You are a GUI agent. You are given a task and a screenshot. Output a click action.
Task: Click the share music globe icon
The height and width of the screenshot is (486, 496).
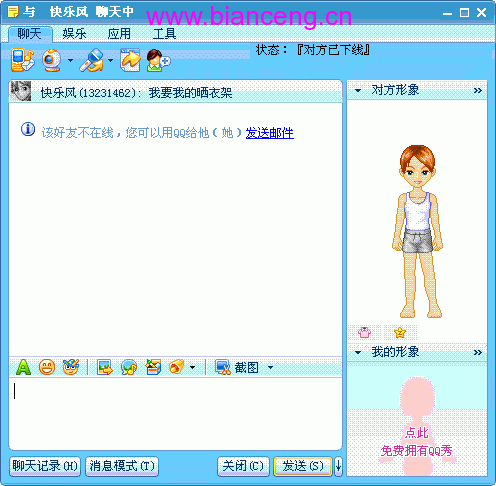(129, 367)
